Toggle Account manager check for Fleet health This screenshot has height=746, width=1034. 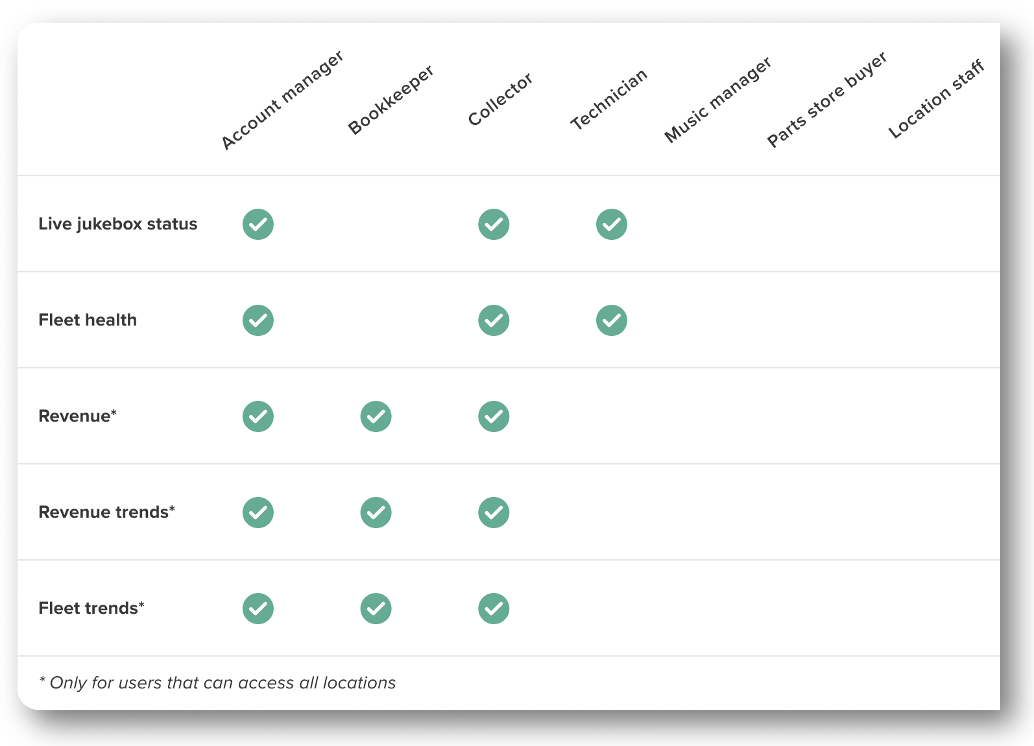(x=258, y=320)
